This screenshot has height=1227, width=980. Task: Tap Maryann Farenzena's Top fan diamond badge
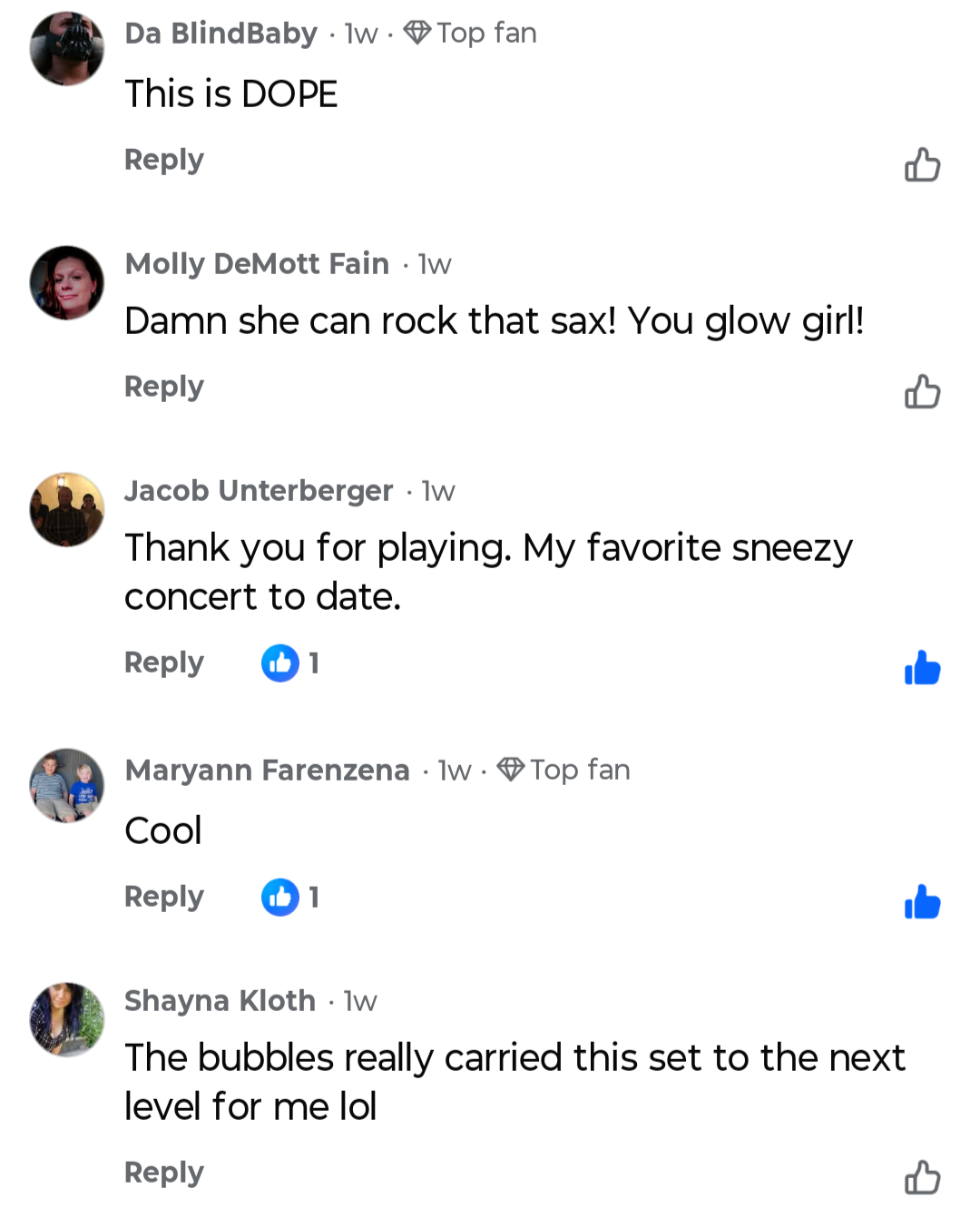click(511, 770)
